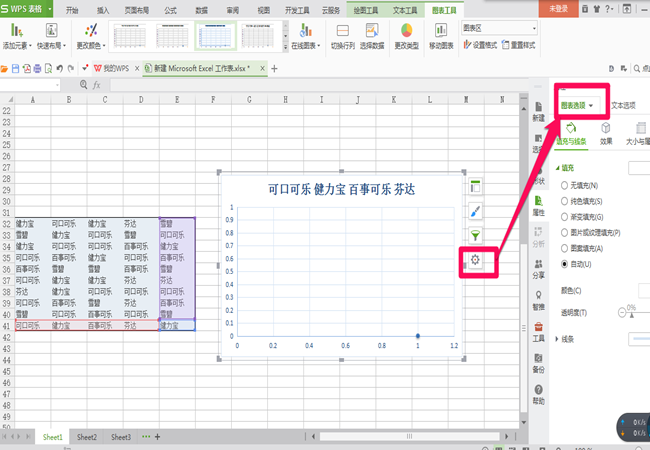The height and width of the screenshot is (450, 650).
Task: Open the 备份 backup icon in sidebar
Action: point(538,363)
